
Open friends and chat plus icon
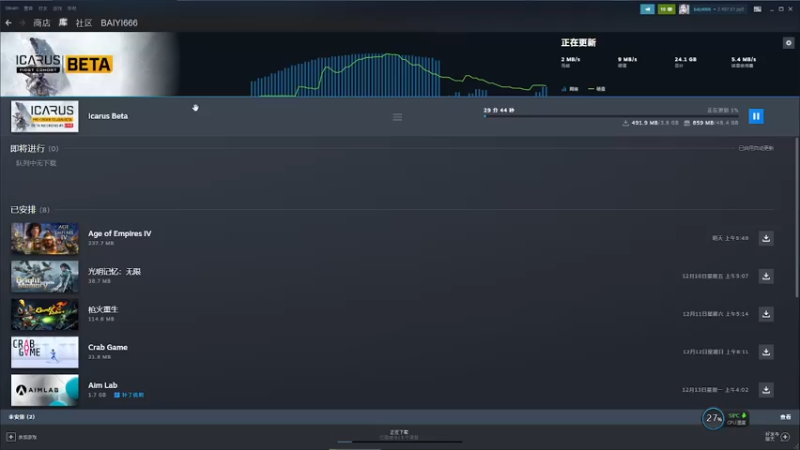coord(785,437)
